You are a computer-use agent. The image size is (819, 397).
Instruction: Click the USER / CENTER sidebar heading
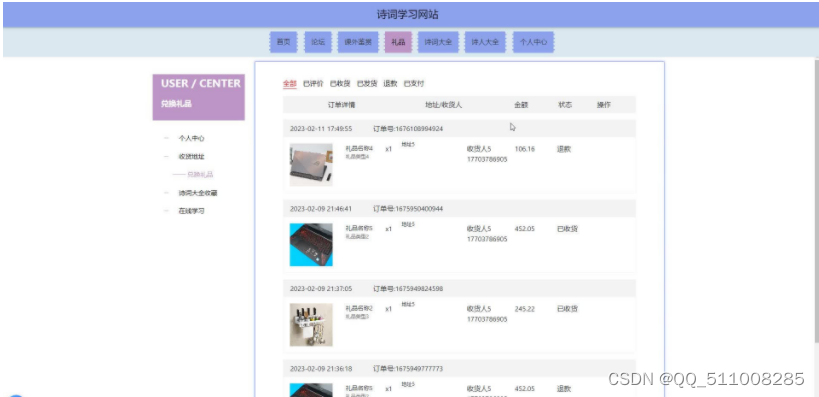[201, 84]
